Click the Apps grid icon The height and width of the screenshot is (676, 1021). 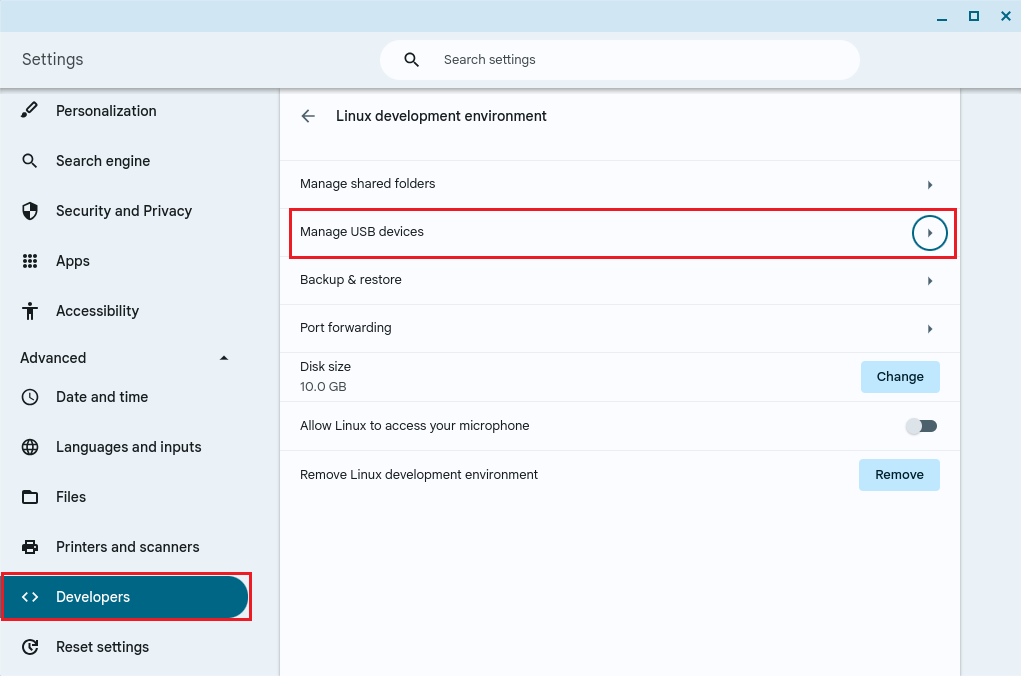point(30,261)
